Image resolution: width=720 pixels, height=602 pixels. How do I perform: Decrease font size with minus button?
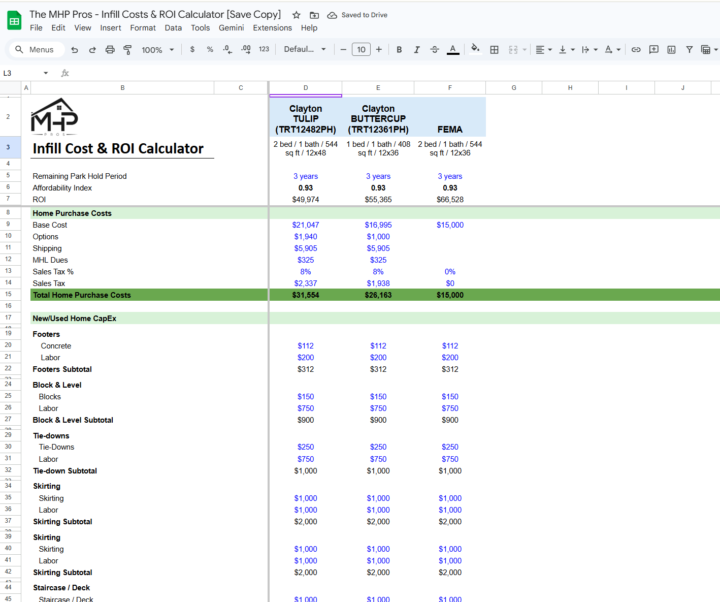[x=343, y=49]
